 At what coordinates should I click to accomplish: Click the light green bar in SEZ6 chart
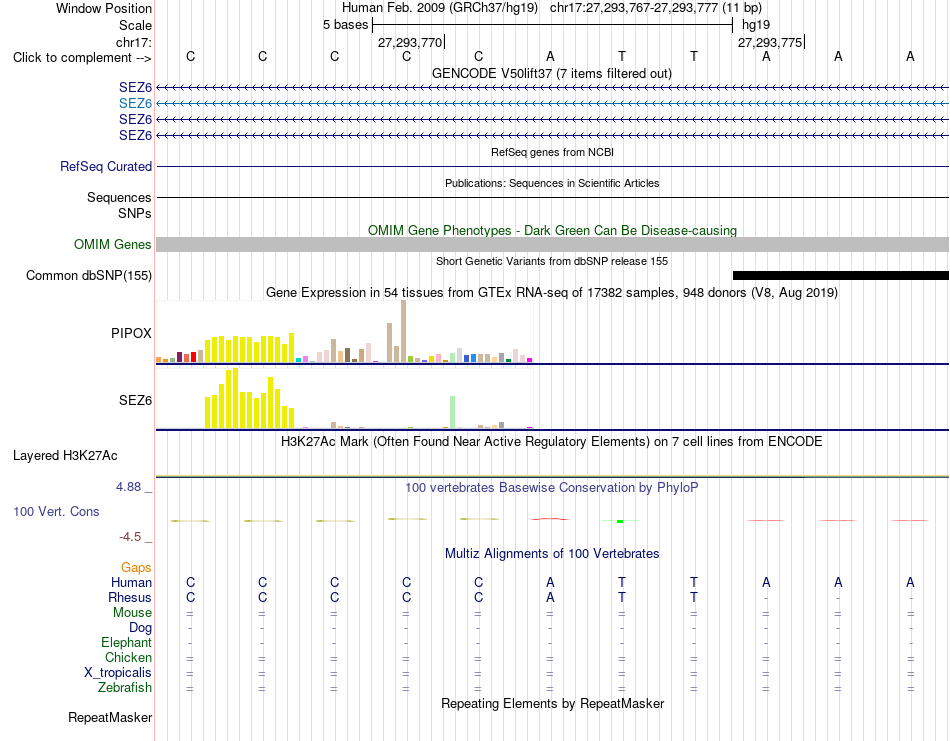453,412
